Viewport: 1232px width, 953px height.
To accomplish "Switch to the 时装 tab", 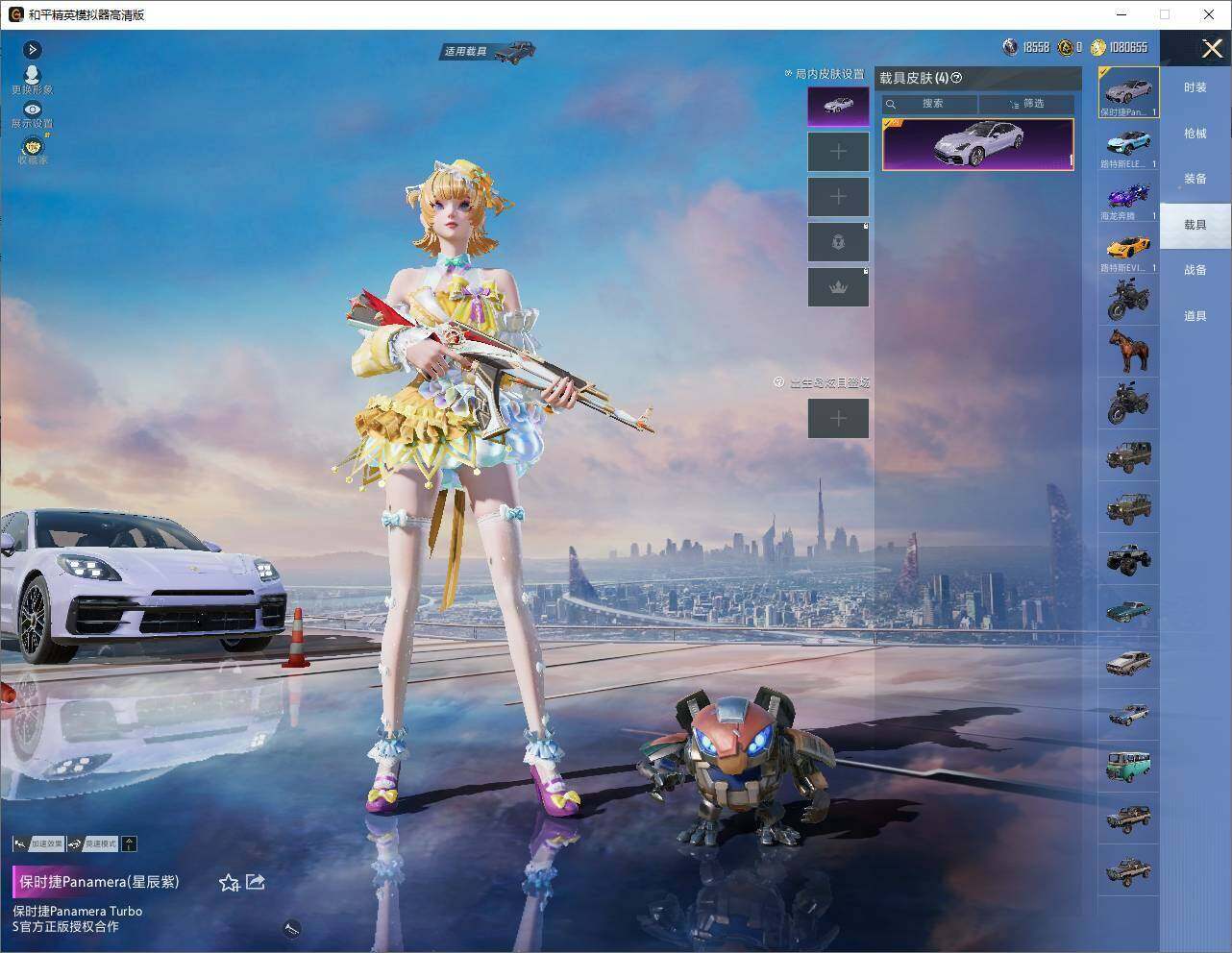I will pos(1195,87).
